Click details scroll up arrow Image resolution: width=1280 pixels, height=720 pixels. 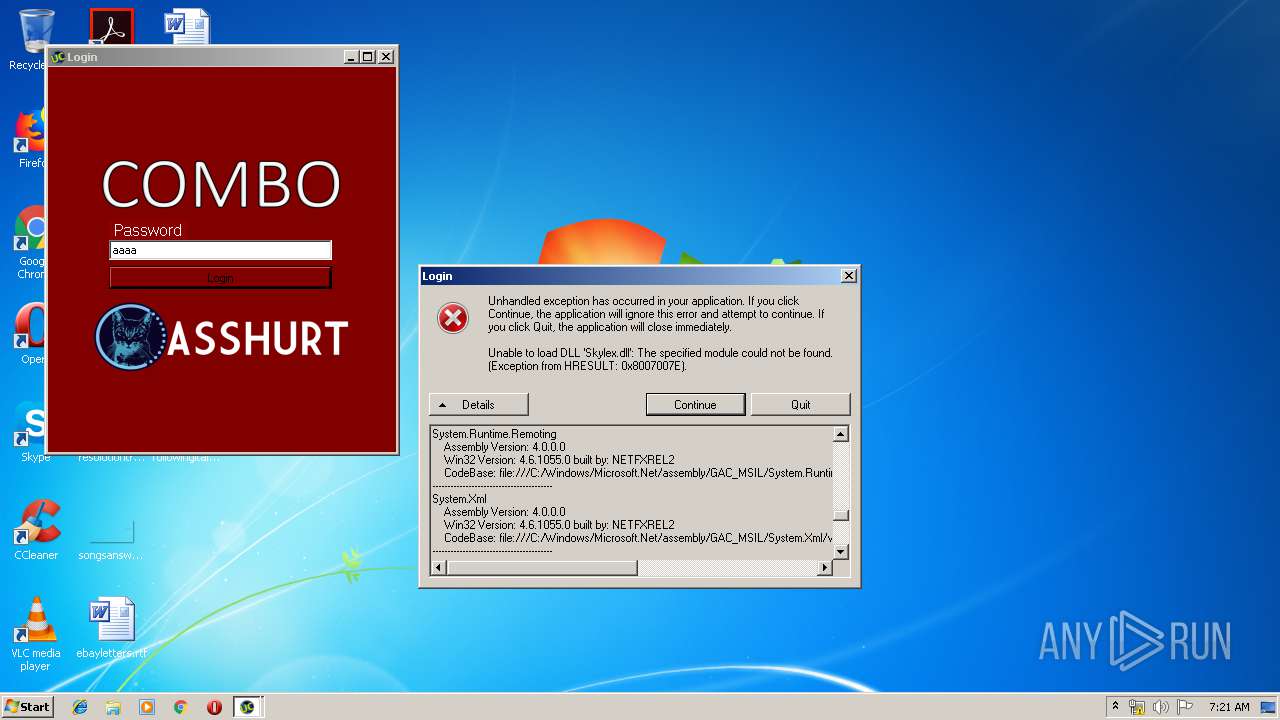[841, 434]
